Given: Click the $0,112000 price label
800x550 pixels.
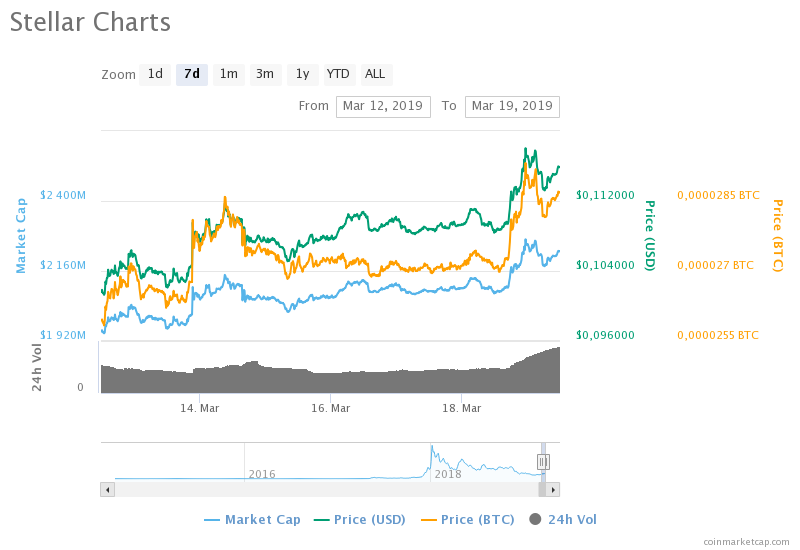Looking at the screenshot, I should click(x=605, y=195).
